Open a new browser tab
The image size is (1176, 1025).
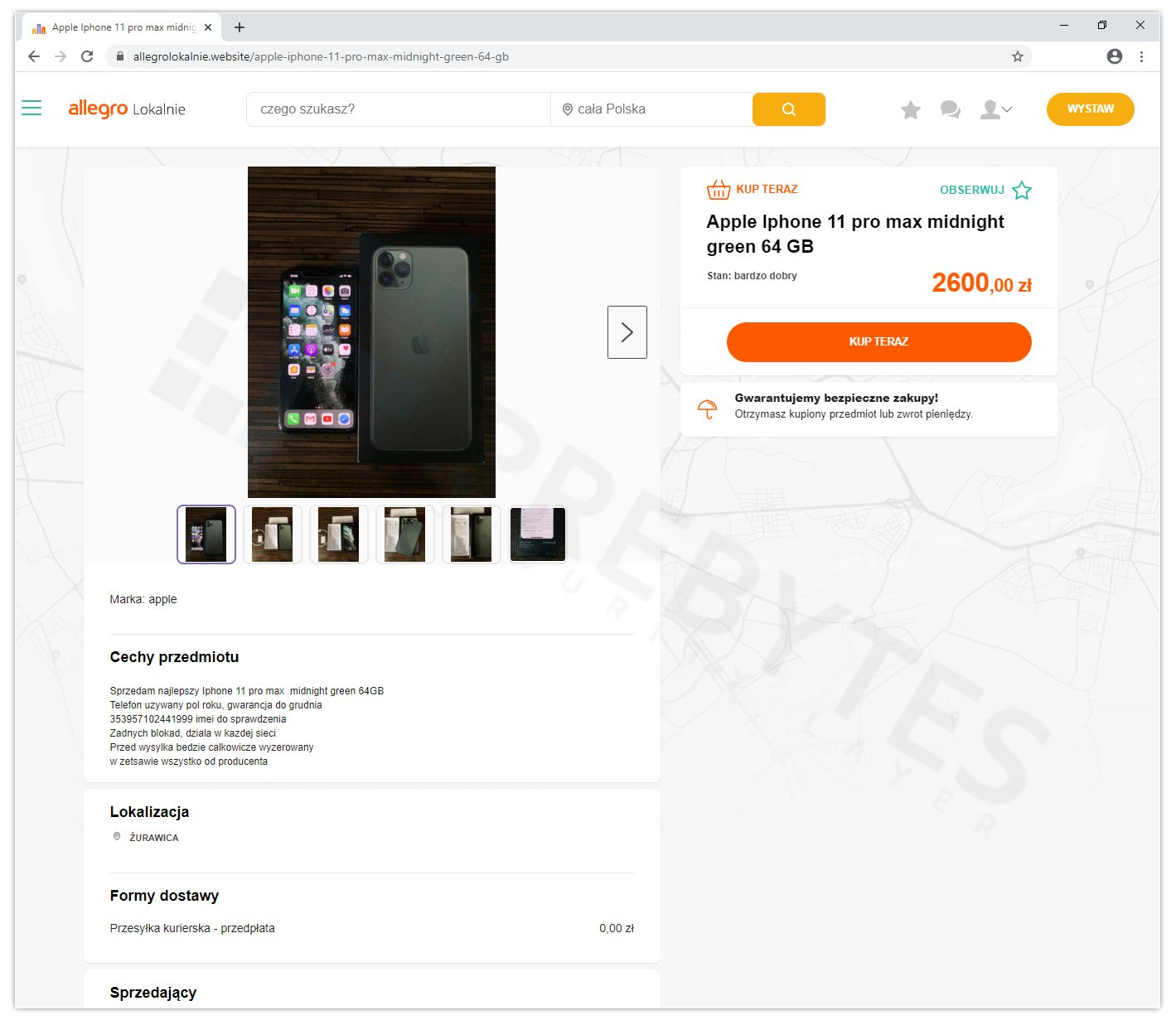tap(239, 27)
